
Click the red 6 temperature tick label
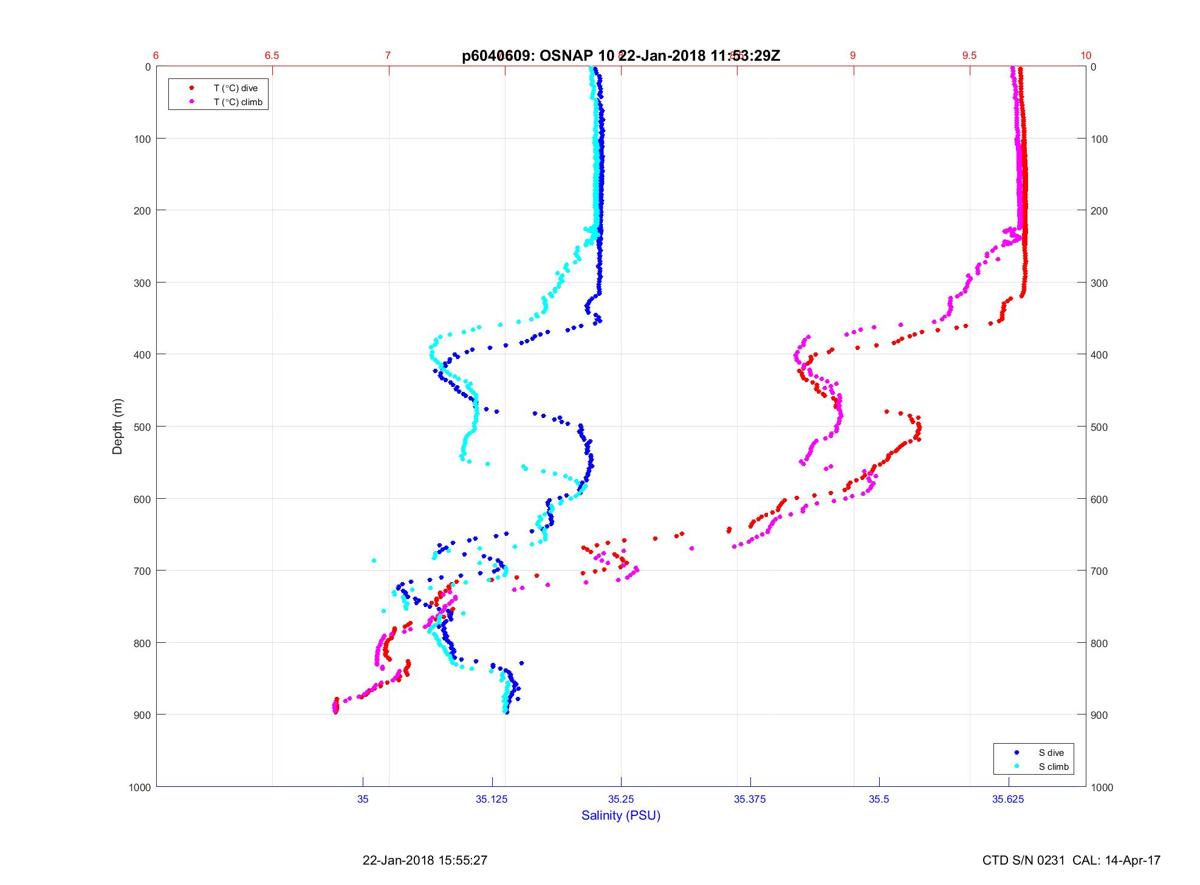(x=156, y=56)
